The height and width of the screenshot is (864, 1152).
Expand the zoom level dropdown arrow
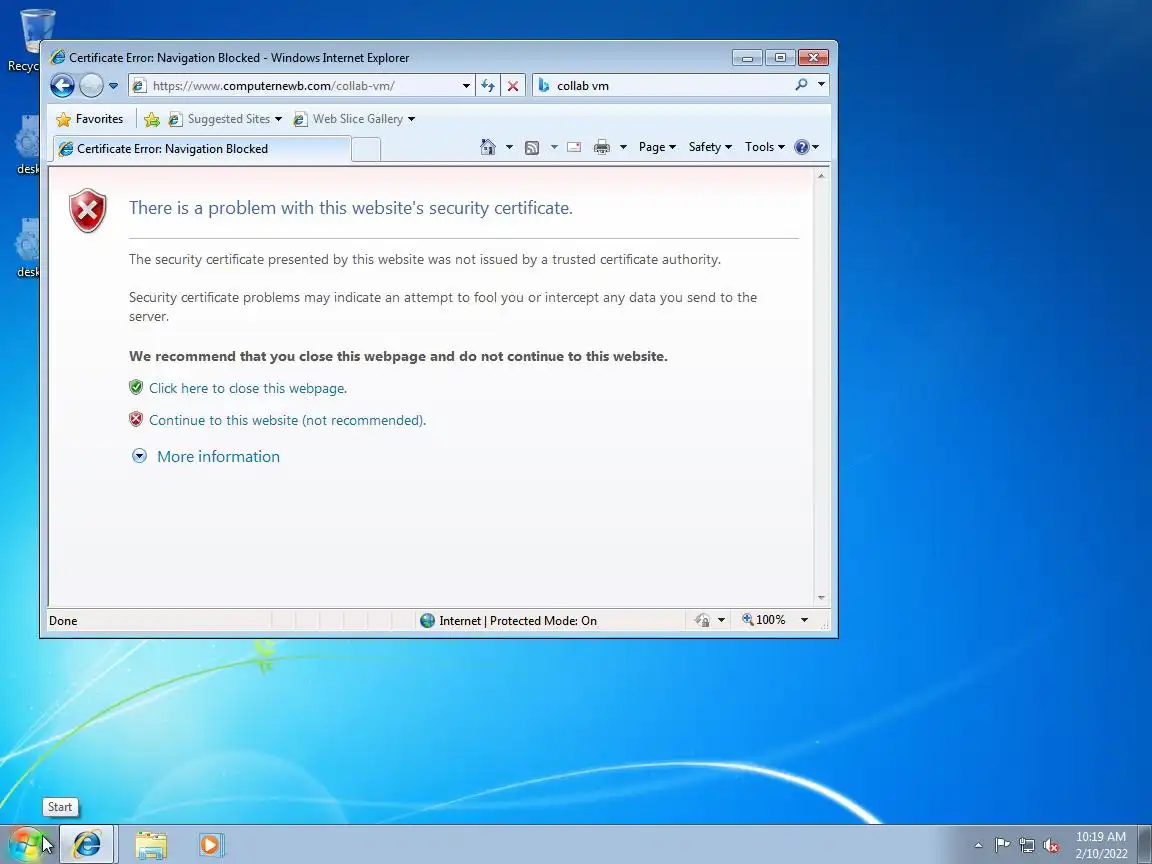point(804,620)
